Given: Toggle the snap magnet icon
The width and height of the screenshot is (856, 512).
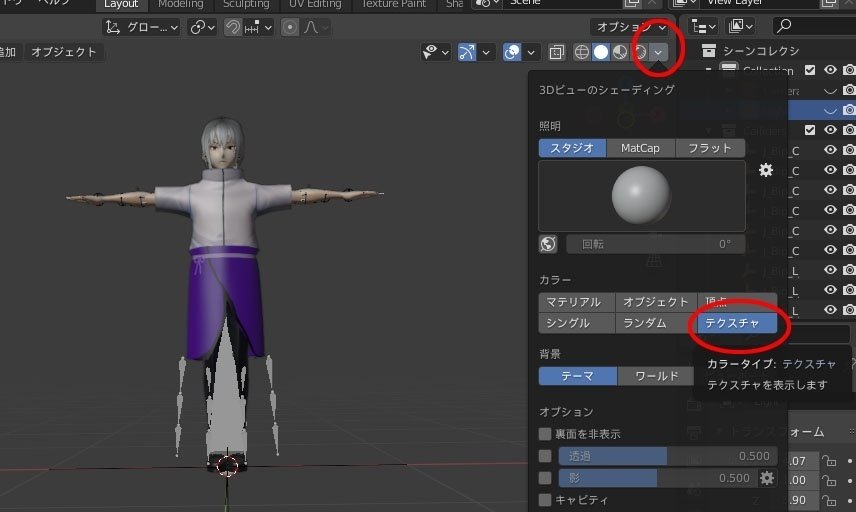Looking at the screenshot, I should [x=234, y=27].
